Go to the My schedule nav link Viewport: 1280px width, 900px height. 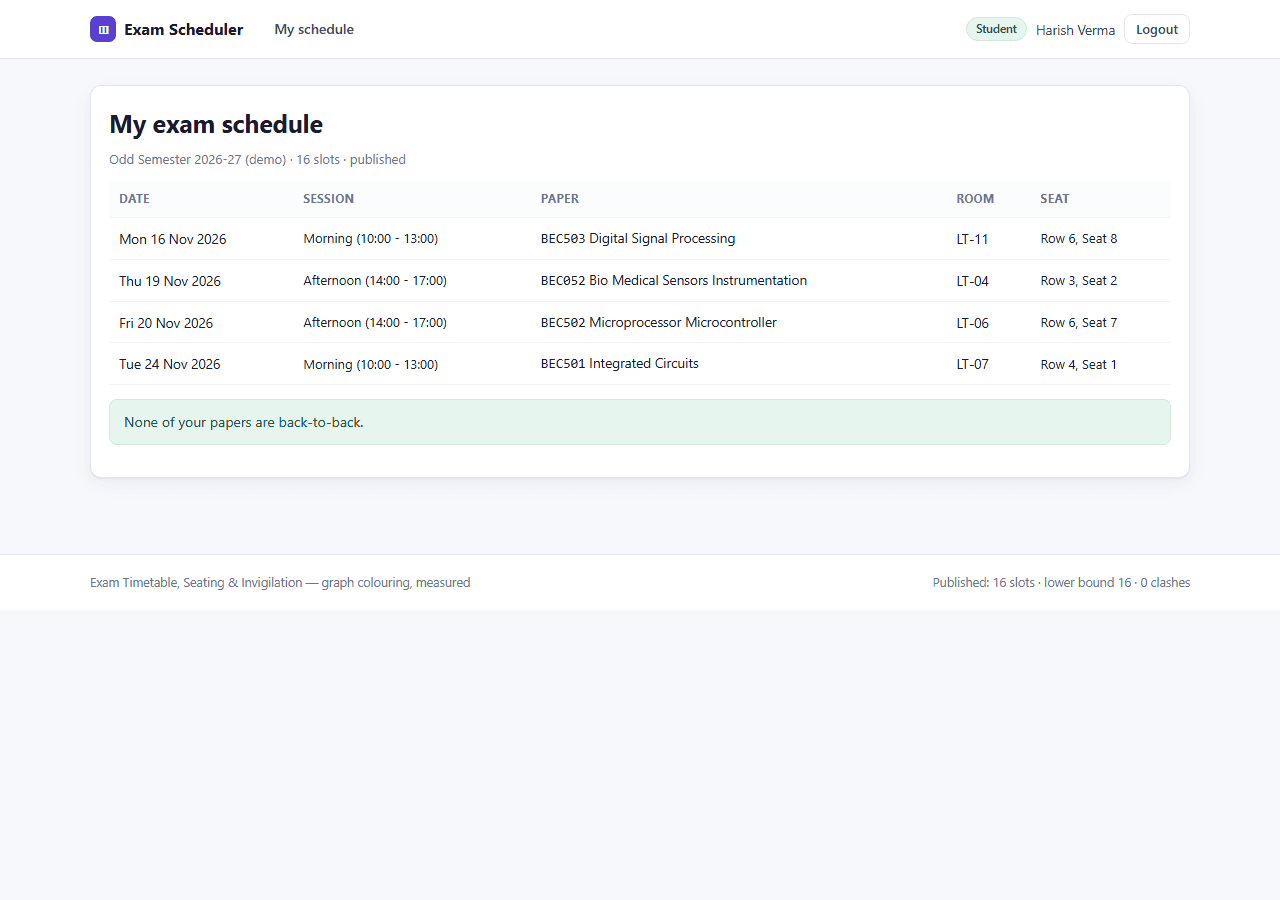click(x=314, y=29)
